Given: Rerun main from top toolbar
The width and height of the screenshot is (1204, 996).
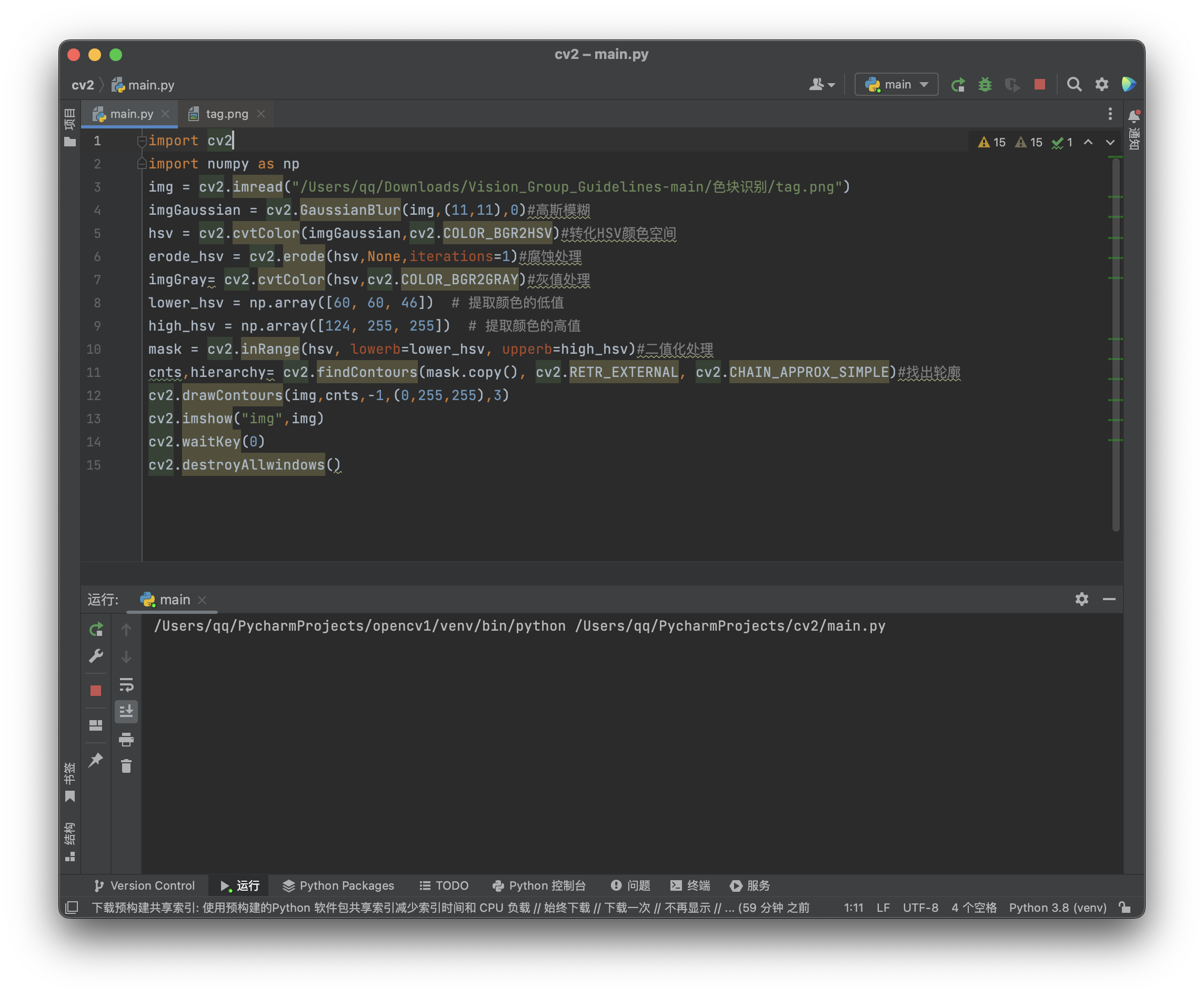Looking at the screenshot, I should [958, 85].
